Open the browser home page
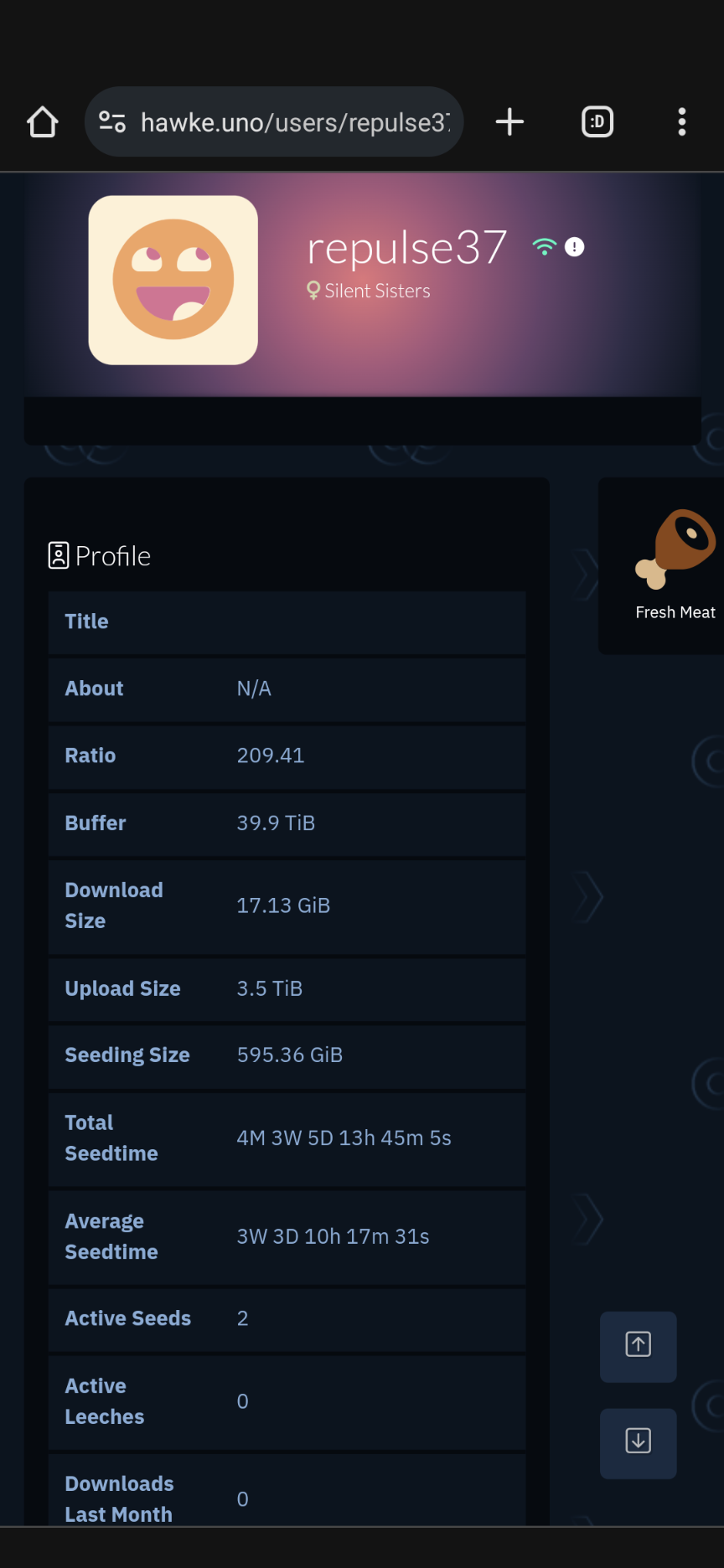This screenshot has width=724, height=1568. click(43, 122)
